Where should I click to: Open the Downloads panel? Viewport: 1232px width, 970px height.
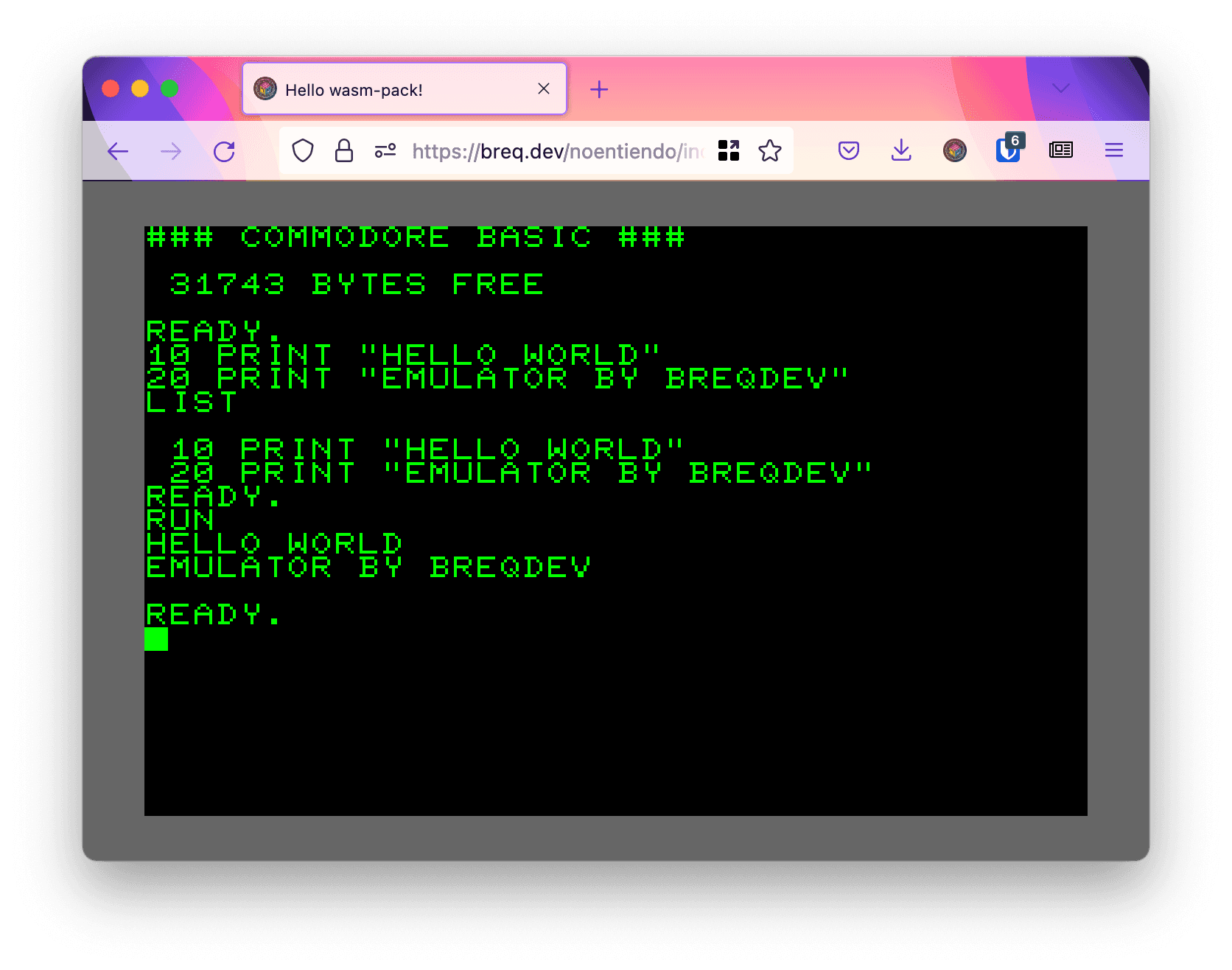(x=901, y=151)
